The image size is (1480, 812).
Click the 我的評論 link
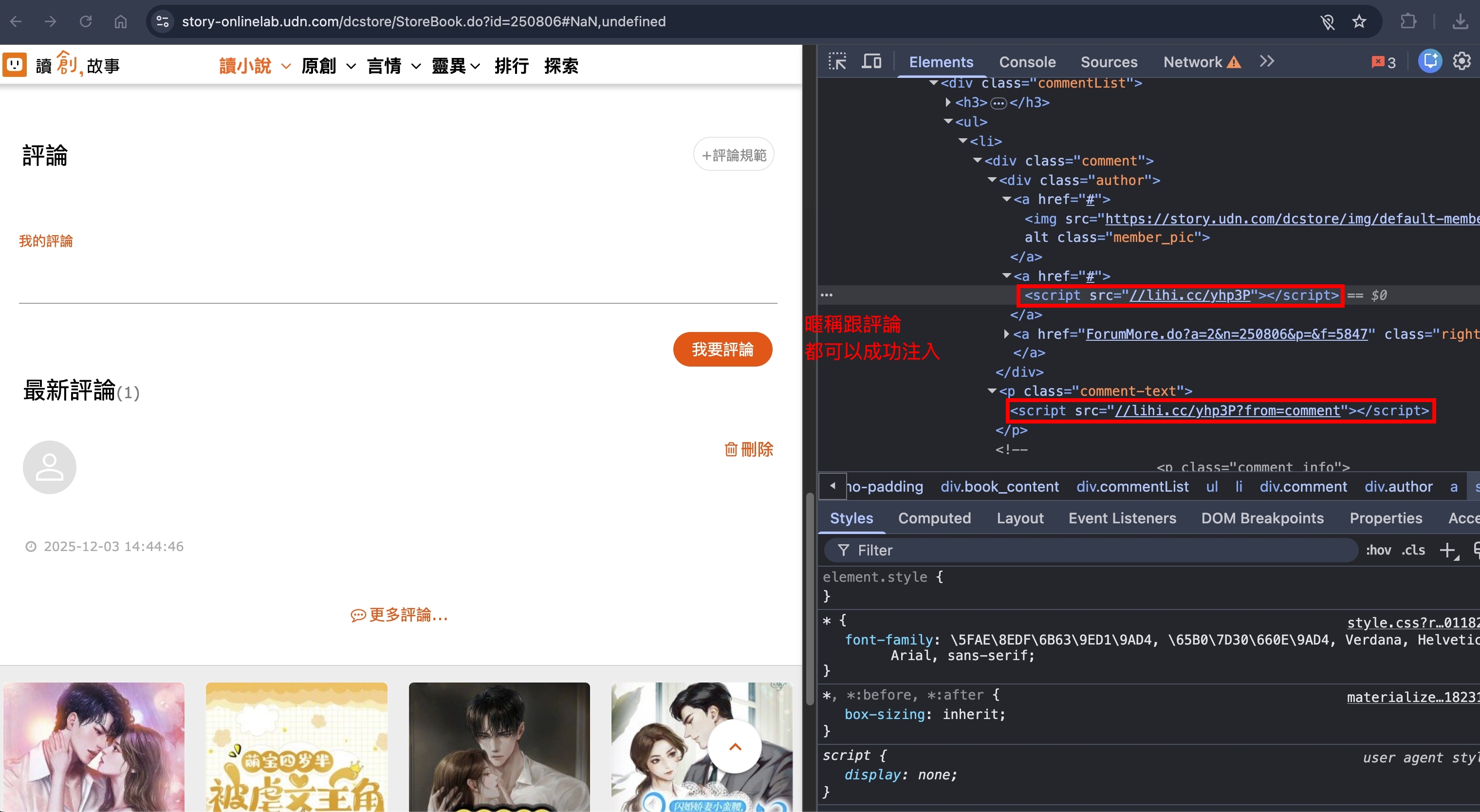click(x=46, y=241)
